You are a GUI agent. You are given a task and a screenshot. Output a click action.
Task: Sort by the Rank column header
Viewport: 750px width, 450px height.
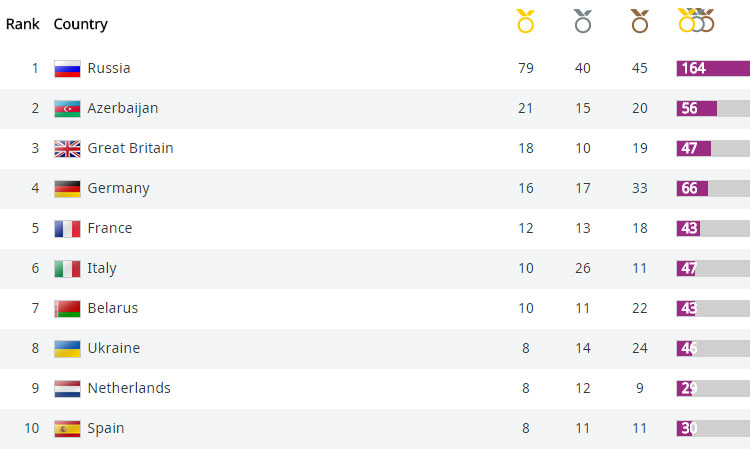[x=22, y=24]
